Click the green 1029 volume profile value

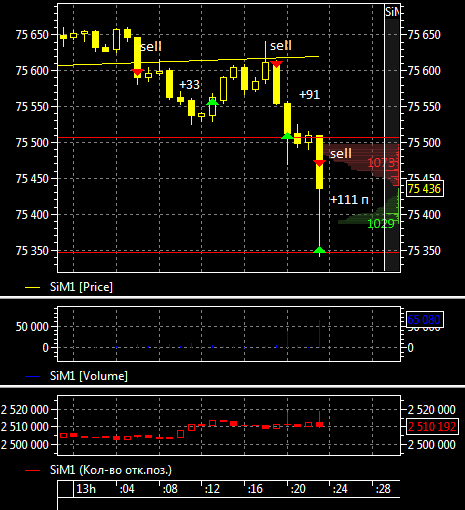[381, 223]
